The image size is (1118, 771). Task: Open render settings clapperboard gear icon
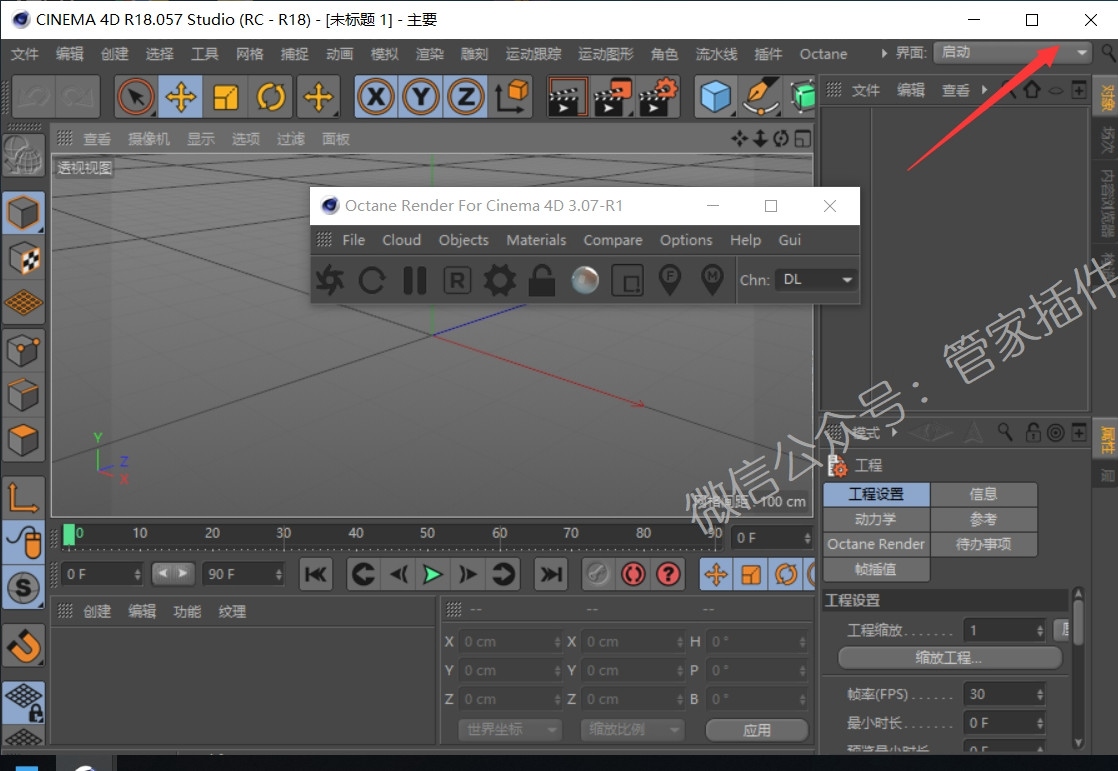657,97
